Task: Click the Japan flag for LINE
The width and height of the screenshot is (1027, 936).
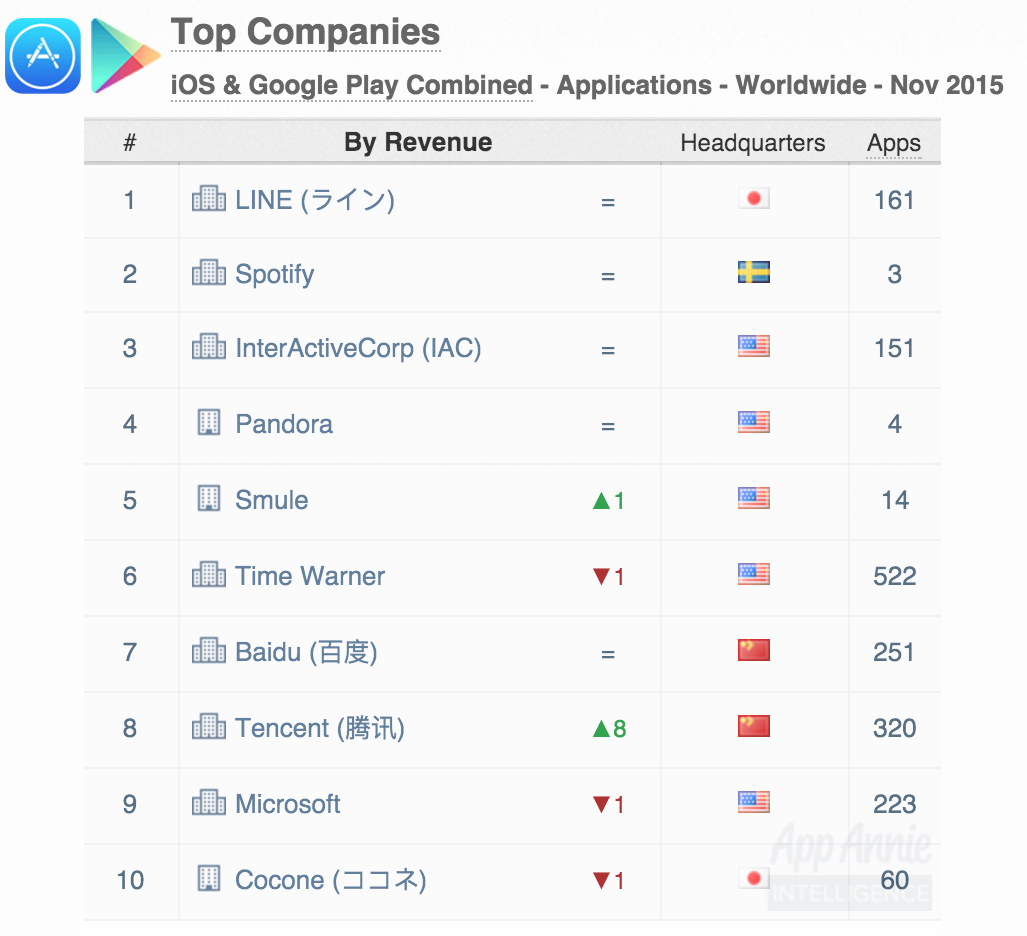Action: coord(752,197)
